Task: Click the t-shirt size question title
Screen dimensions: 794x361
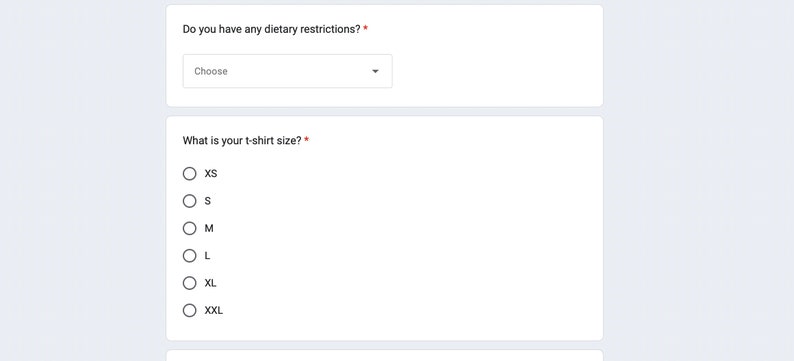Action: (242, 141)
